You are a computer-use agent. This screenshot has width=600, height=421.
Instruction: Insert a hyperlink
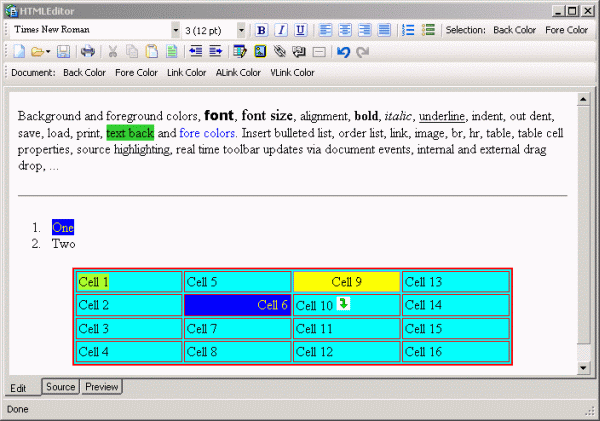pos(280,51)
